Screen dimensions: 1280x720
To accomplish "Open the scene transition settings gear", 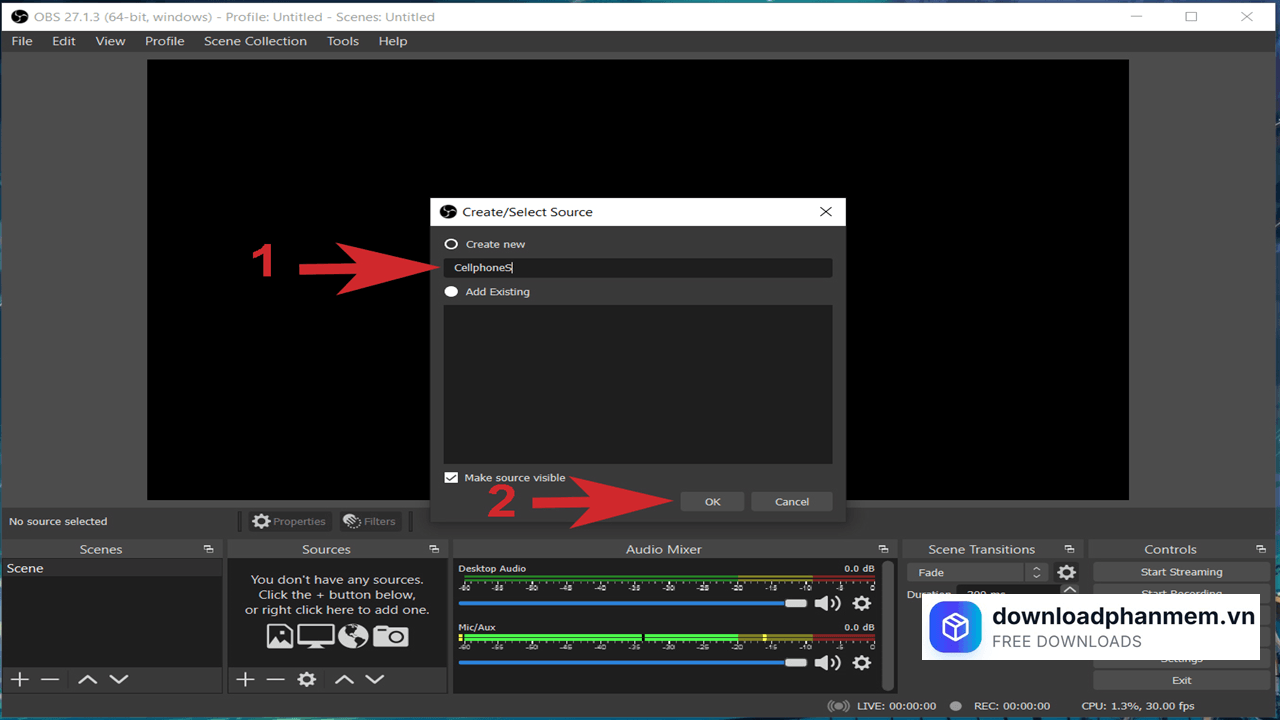I will (1067, 572).
